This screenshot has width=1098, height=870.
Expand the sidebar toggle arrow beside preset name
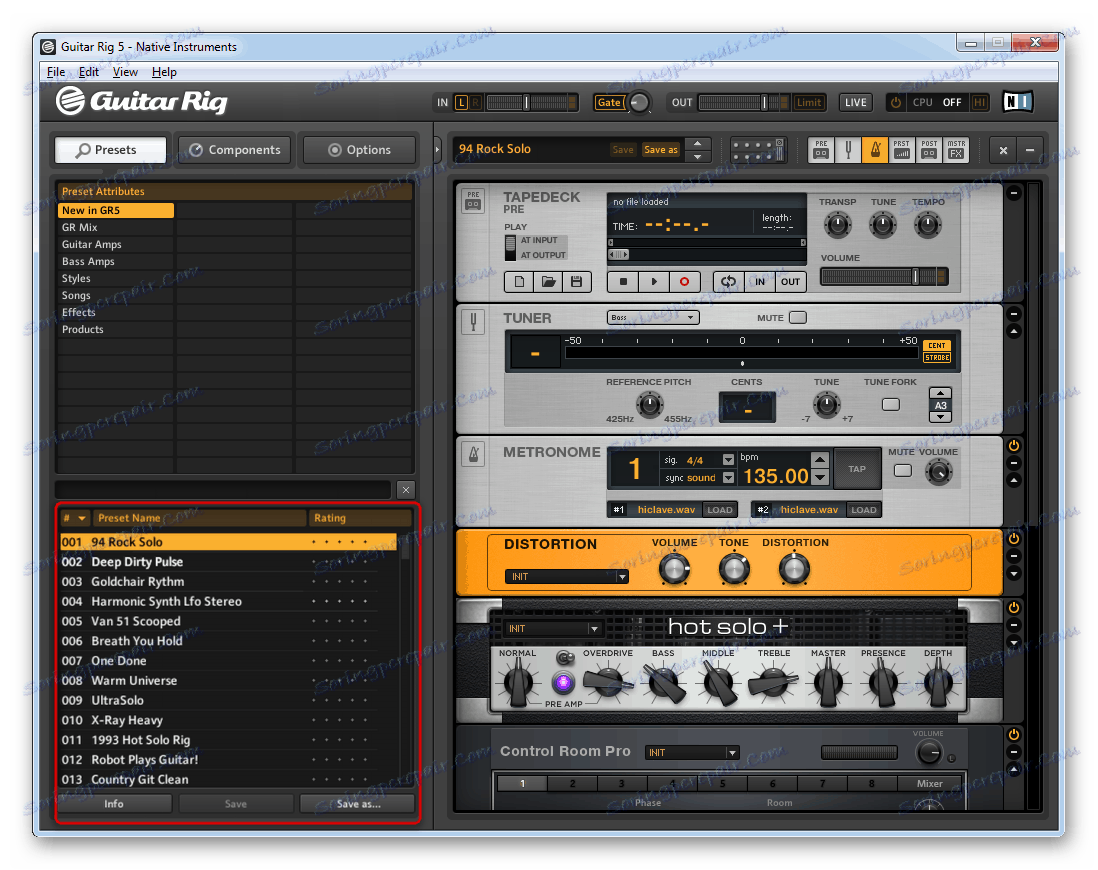(x=438, y=149)
